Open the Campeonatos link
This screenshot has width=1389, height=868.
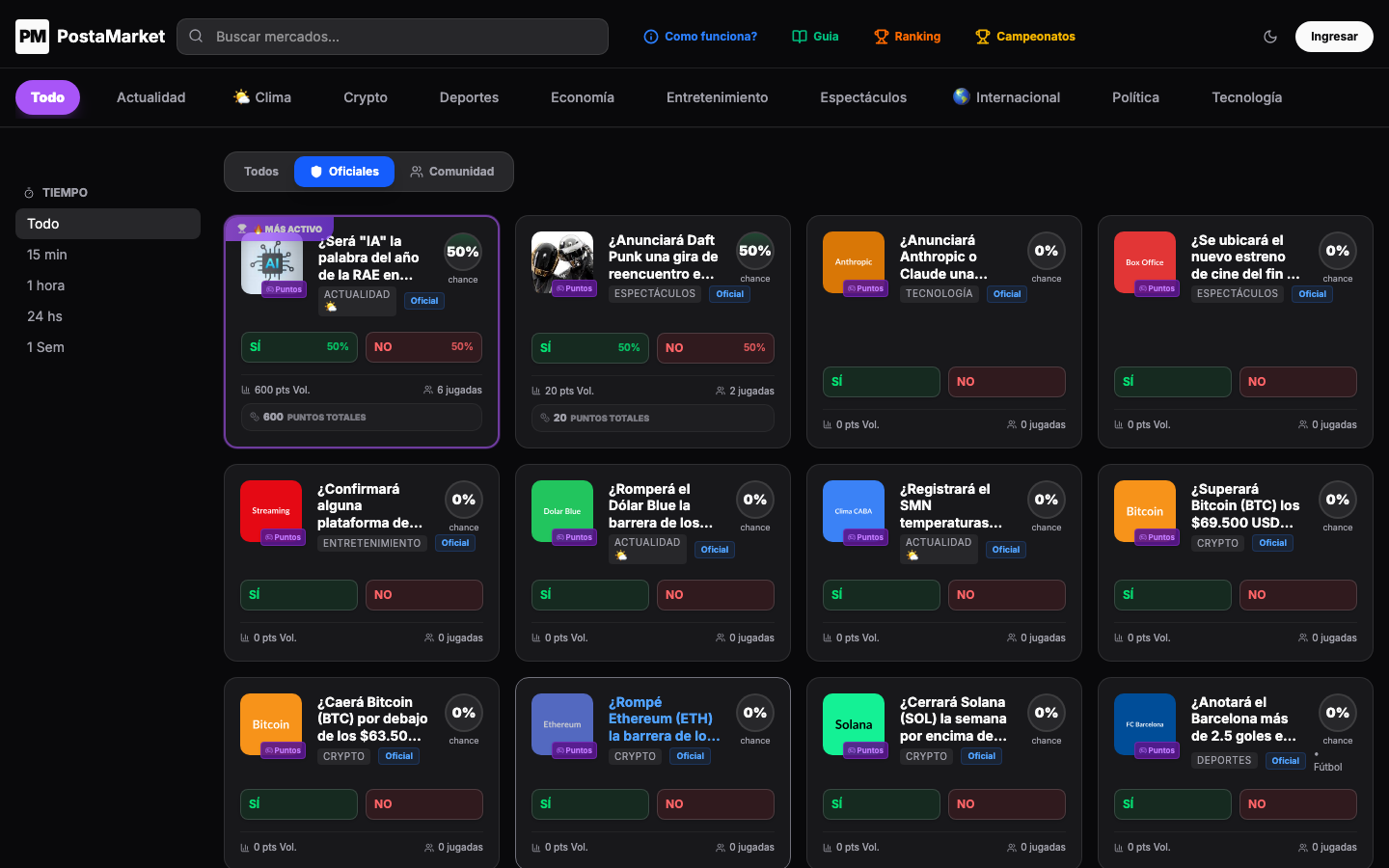click(x=1025, y=37)
